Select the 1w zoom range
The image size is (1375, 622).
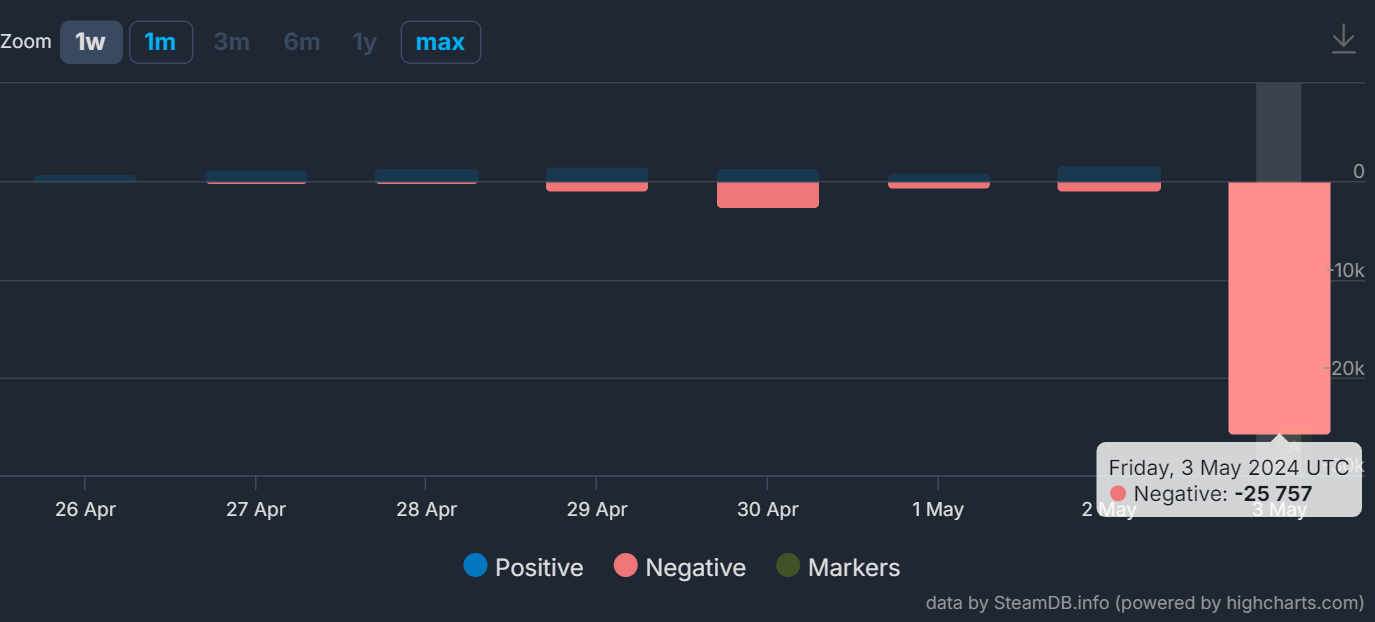pyautogui.click(x=91, y=42)
